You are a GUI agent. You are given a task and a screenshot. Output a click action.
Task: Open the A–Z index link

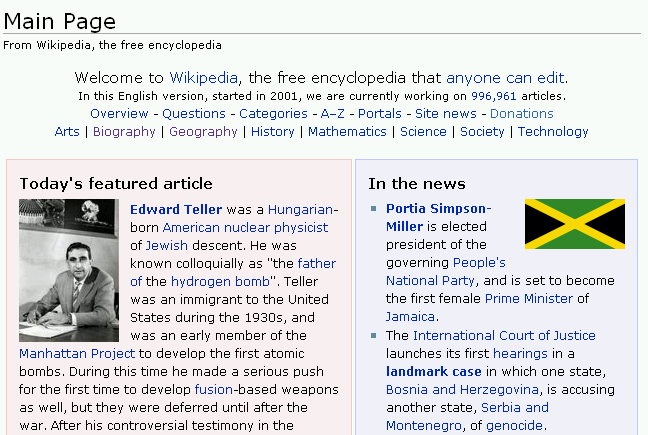pyautogui.click(x=332, y=114)
